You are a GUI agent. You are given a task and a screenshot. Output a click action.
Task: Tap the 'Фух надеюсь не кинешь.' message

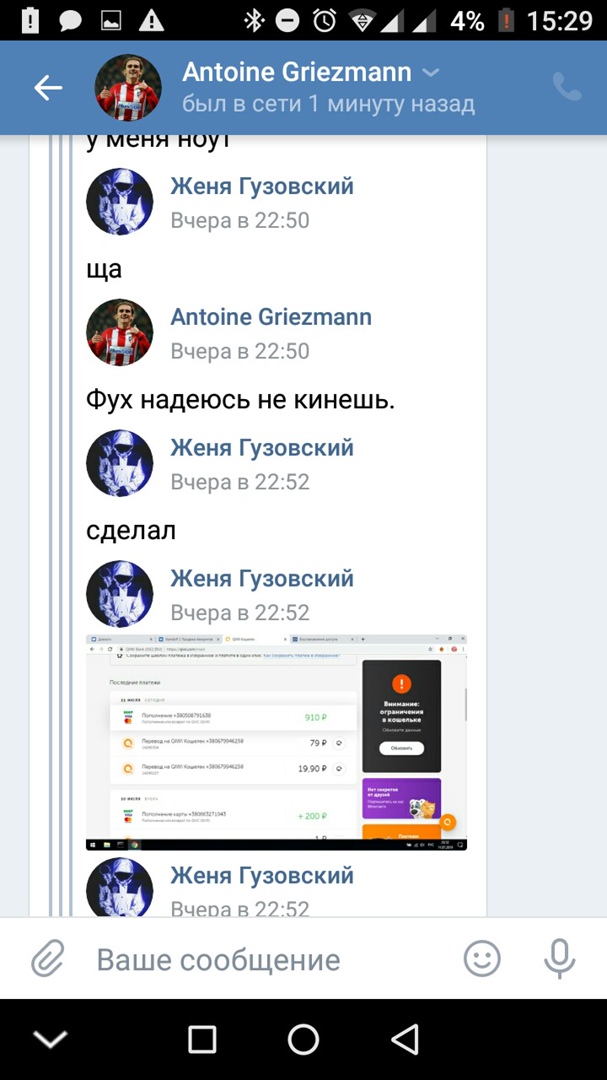pos(240,400)
